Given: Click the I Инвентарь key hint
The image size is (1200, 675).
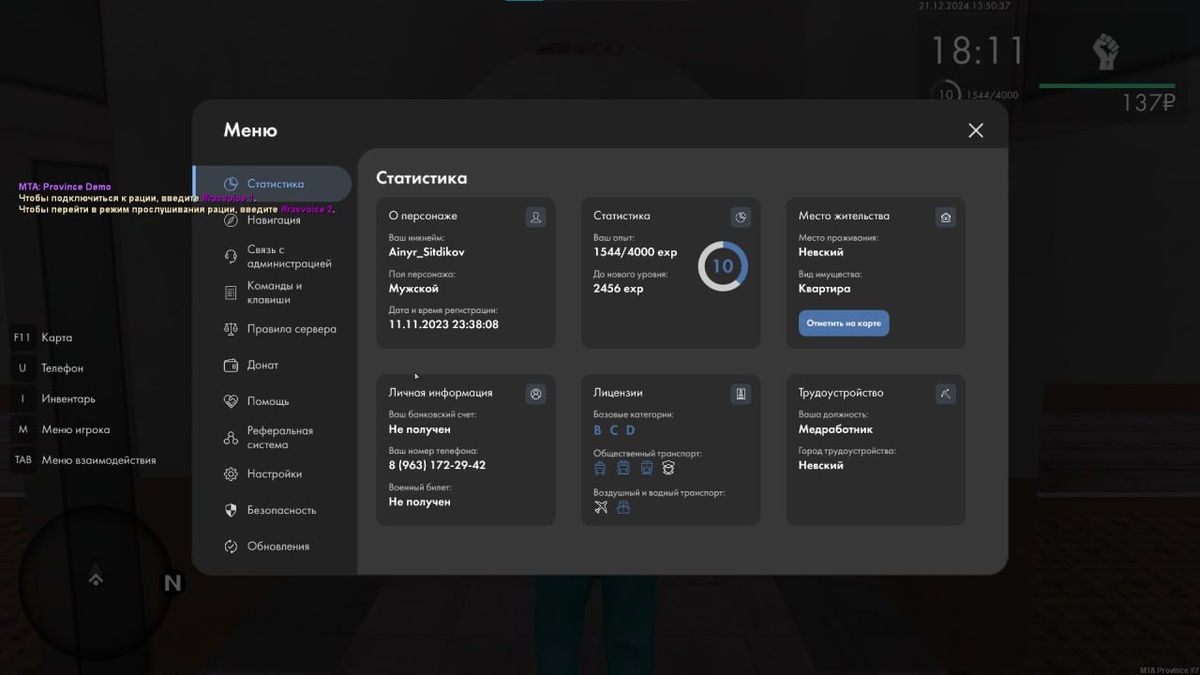Looking at the screenshot, I should pyautogui.click(x=54, y=399).
